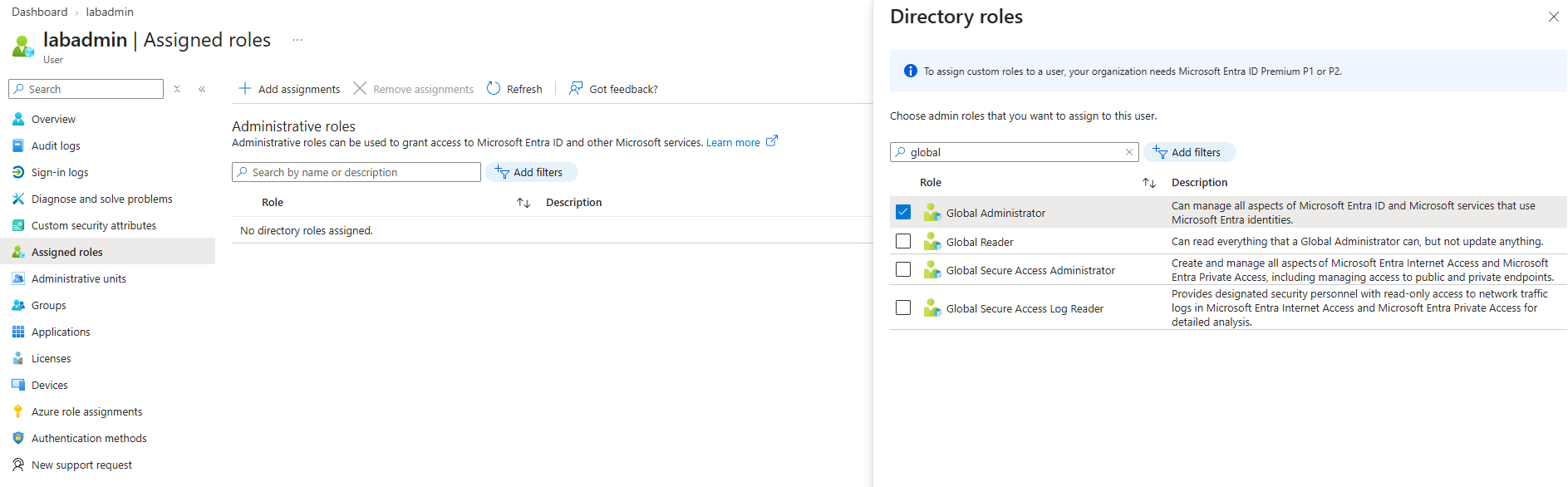Click the Refresh circular arrow icon
The image size is (1568, 487).
coord(494,88)
